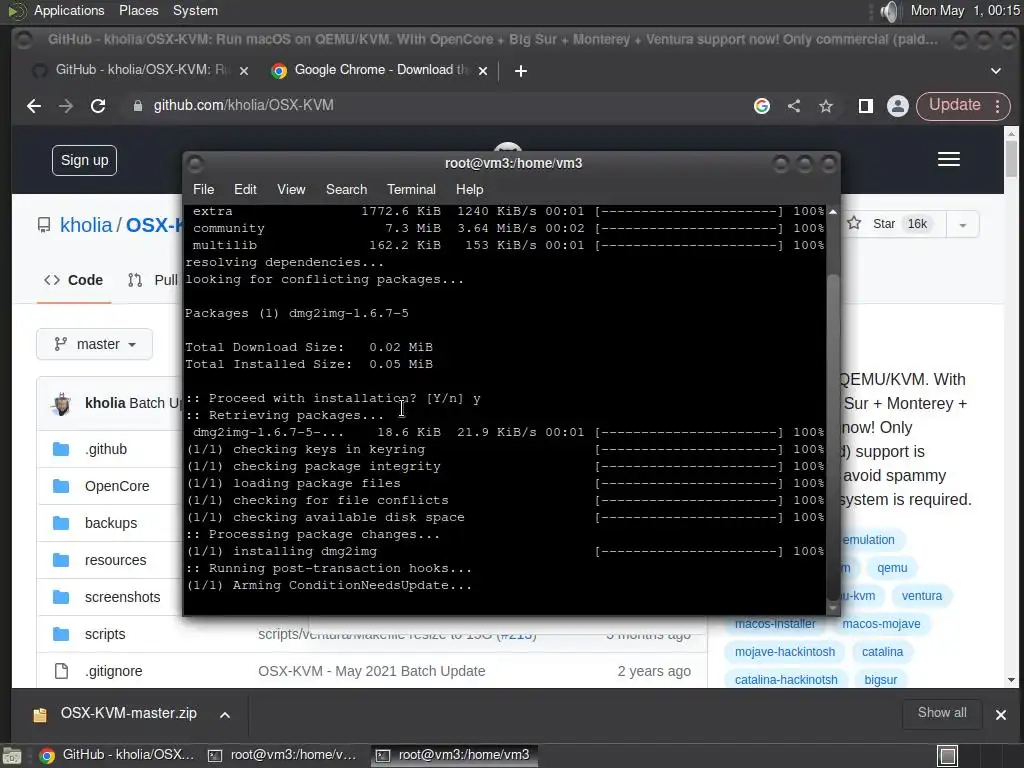
Task: Open screenshots folder
Action: click(x=122, y=597)
